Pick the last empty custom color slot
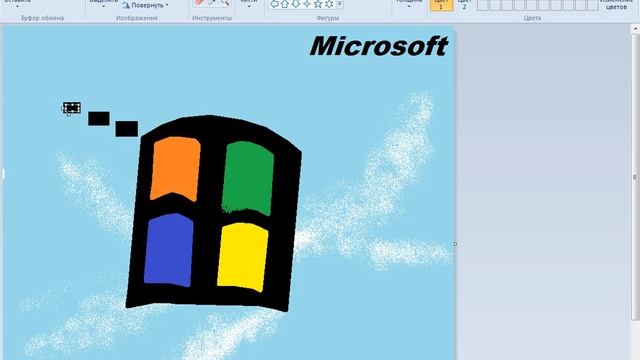The height and width of the screenshot is (360, 640). 593,5
